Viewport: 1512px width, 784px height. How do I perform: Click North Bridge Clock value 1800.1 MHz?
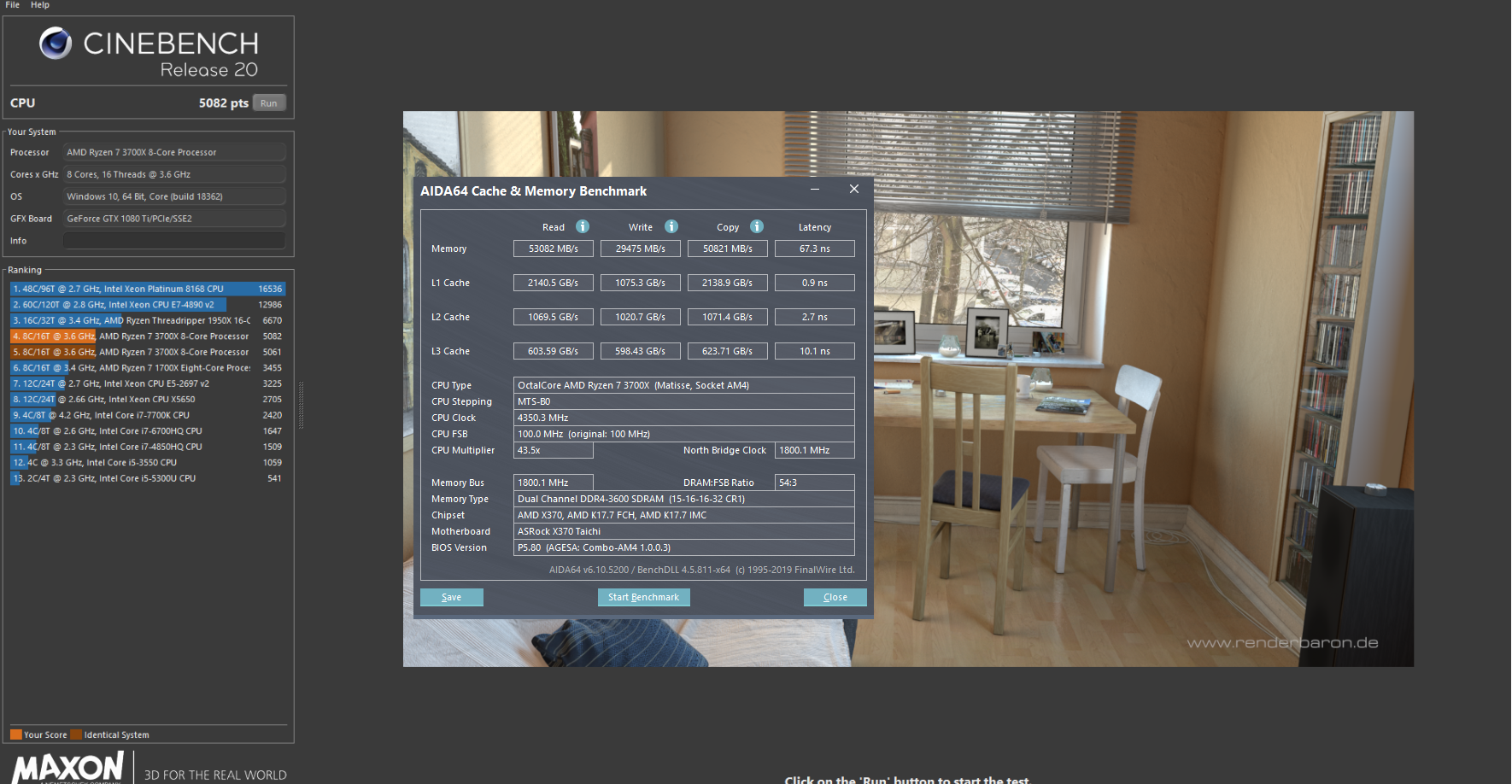815,450
